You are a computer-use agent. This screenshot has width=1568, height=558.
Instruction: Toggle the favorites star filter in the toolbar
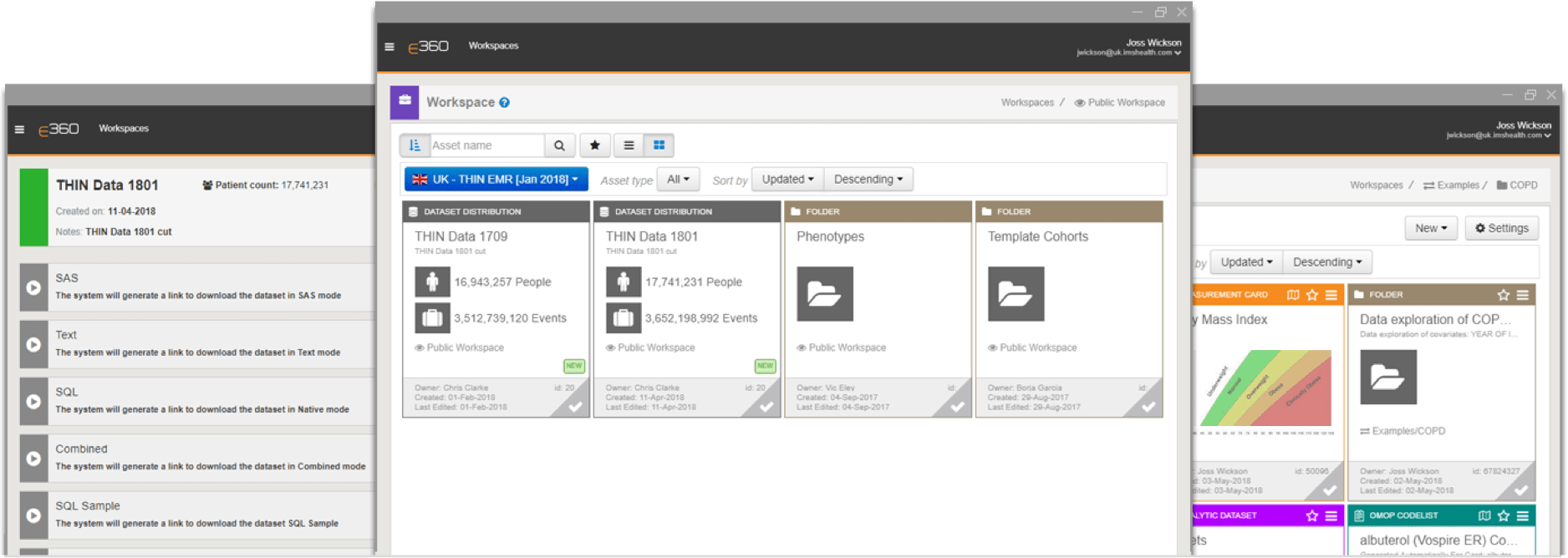click(595, 145)
